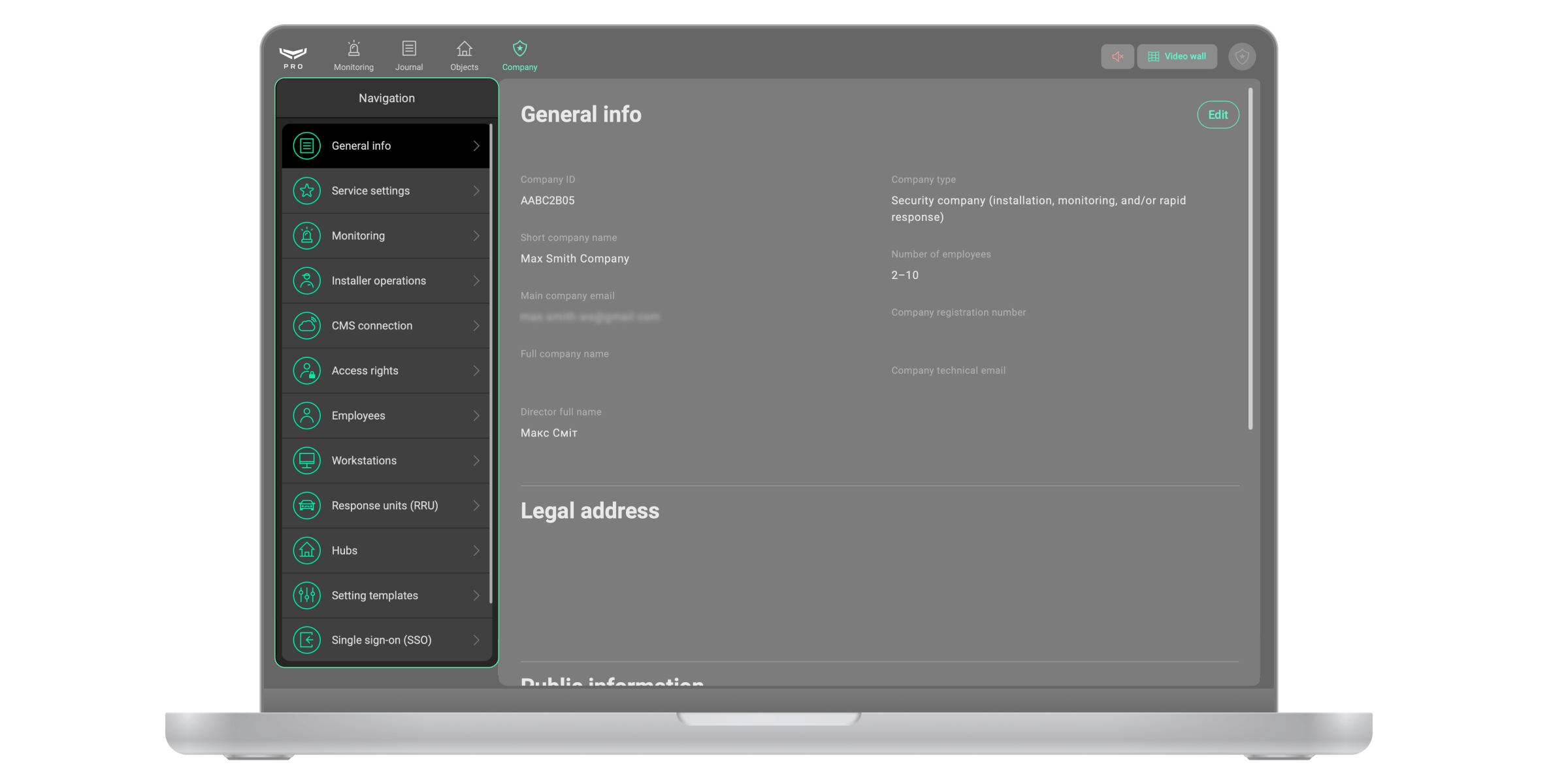Click the company ID AABC2B05
Screen dimensions: 1568x784
pyautogui.click(x=547, y=201)
